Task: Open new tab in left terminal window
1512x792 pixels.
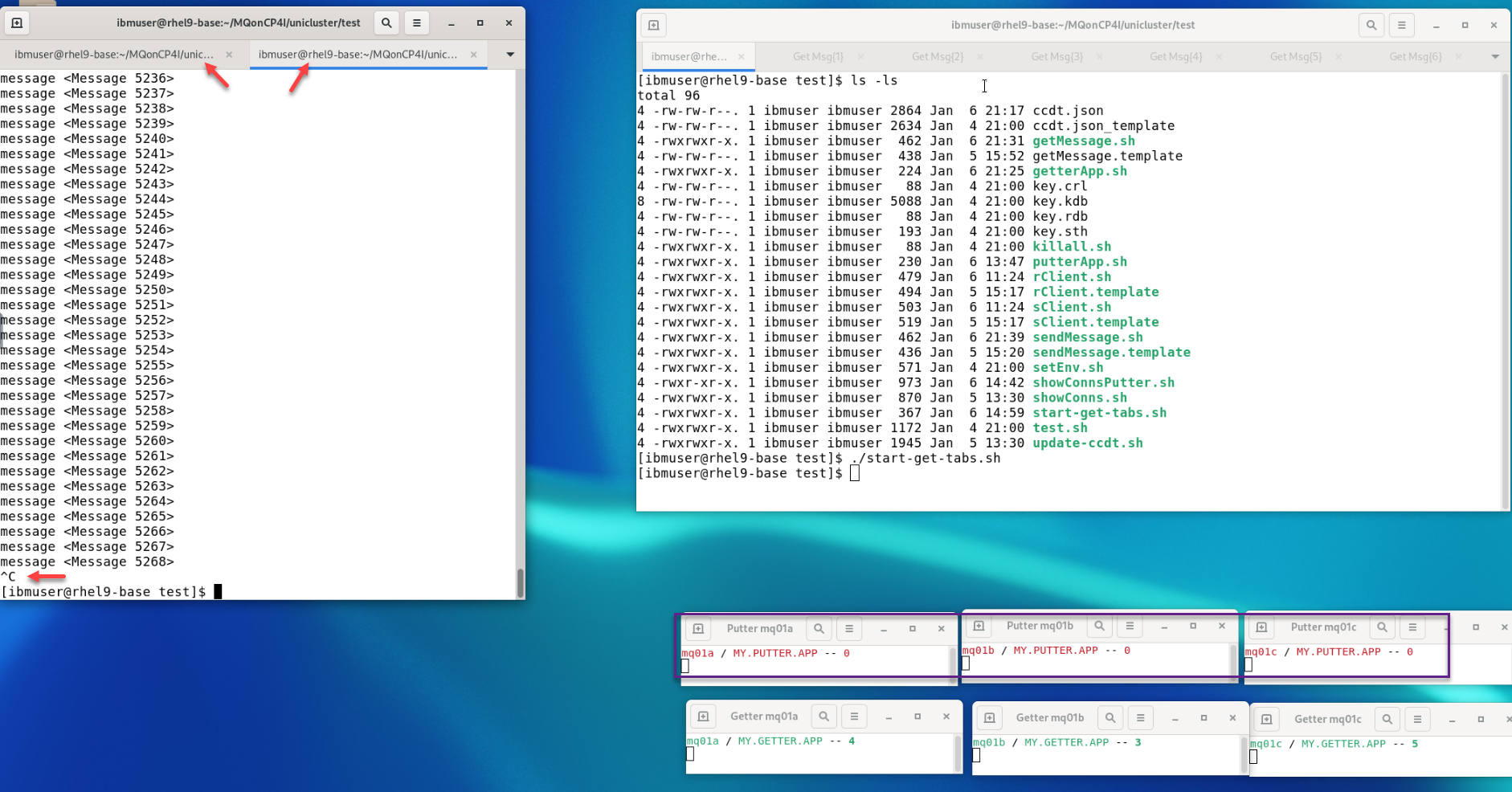Action: click(17, 23)
